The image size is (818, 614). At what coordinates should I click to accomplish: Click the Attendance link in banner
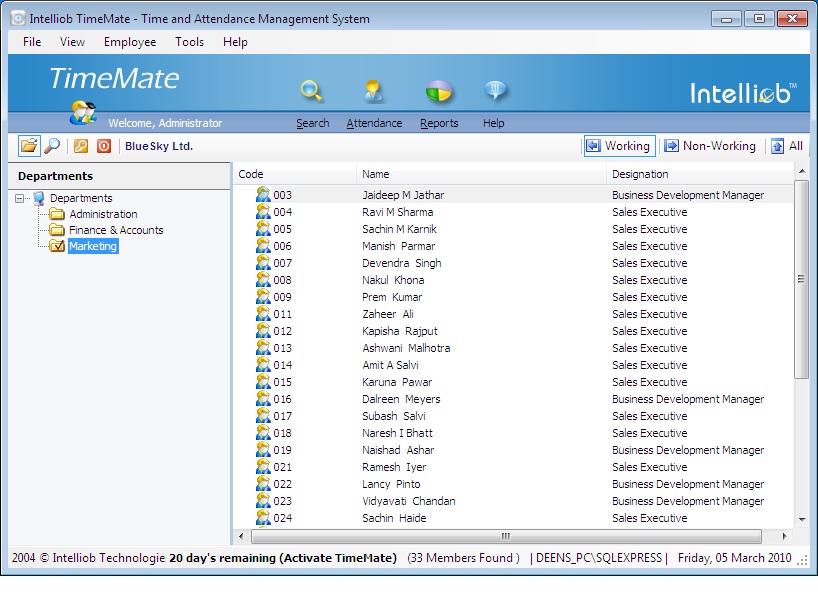(374, 123)
